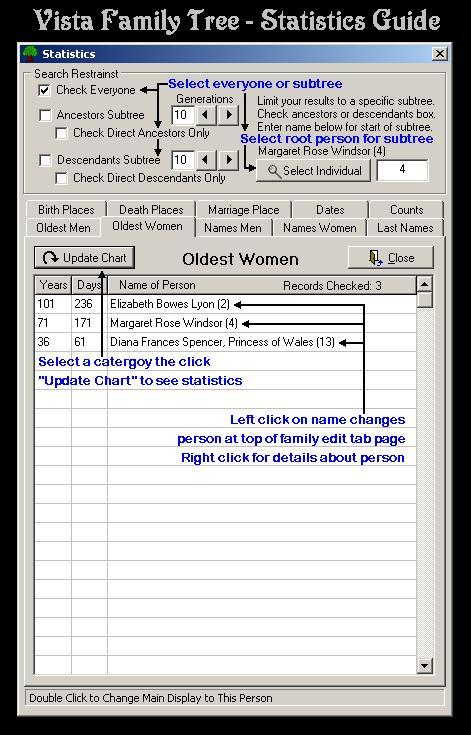Click the list scrollbar up arrow
This screenshot has height=735, width=471.
425,284
